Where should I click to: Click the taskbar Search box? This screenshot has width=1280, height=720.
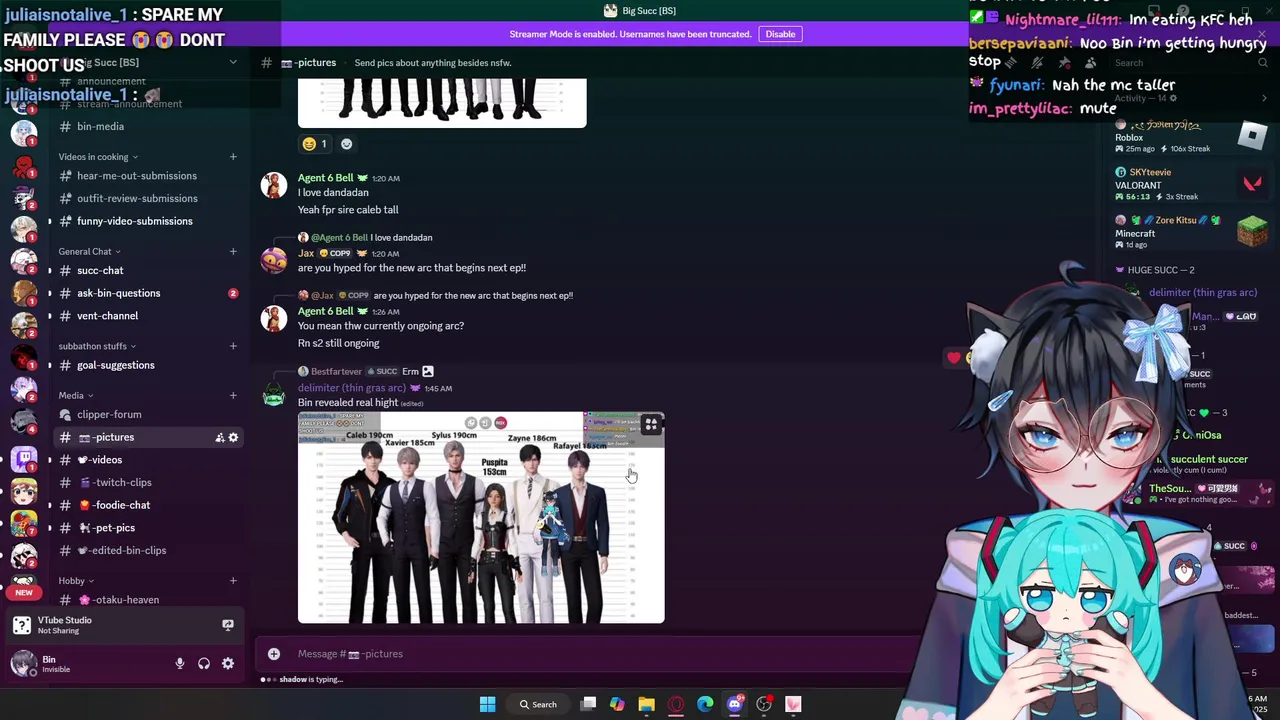(537, 704)
